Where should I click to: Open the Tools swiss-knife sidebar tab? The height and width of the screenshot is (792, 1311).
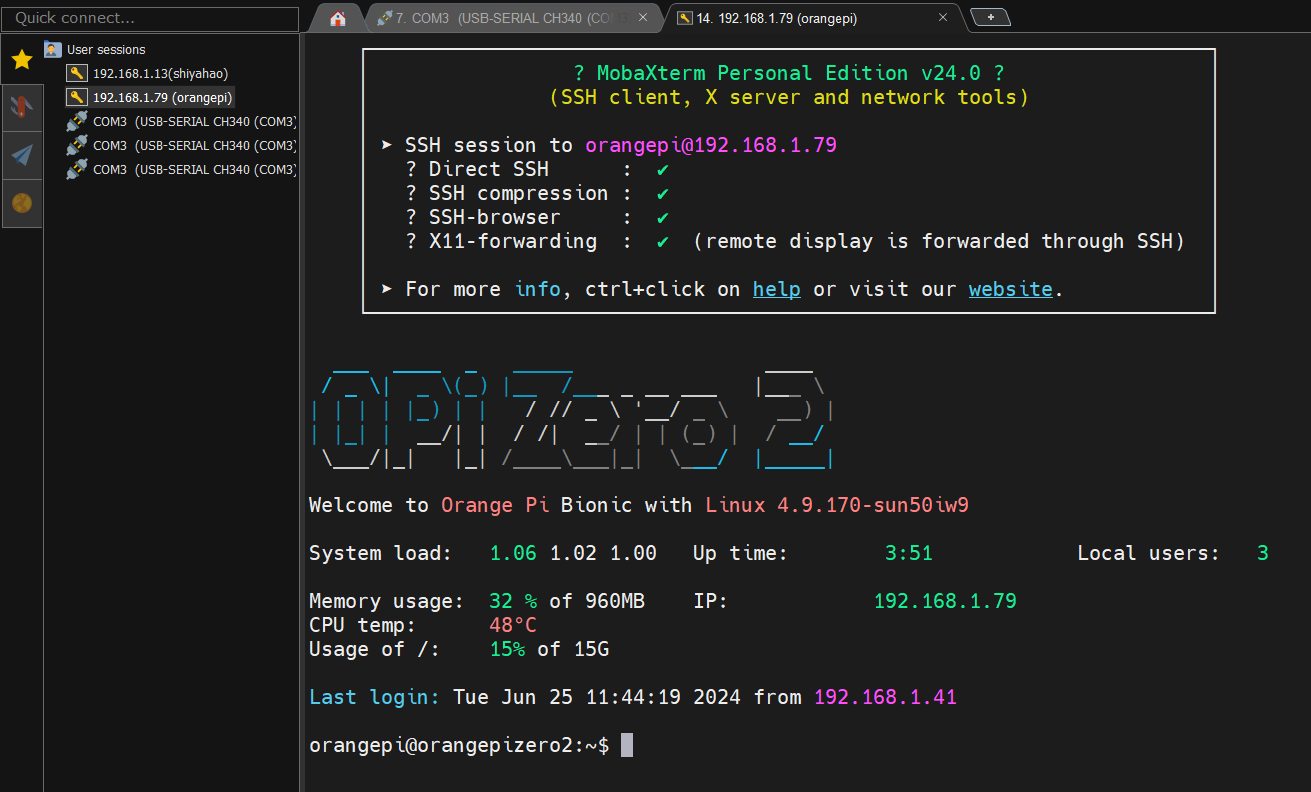coord(22,107)
